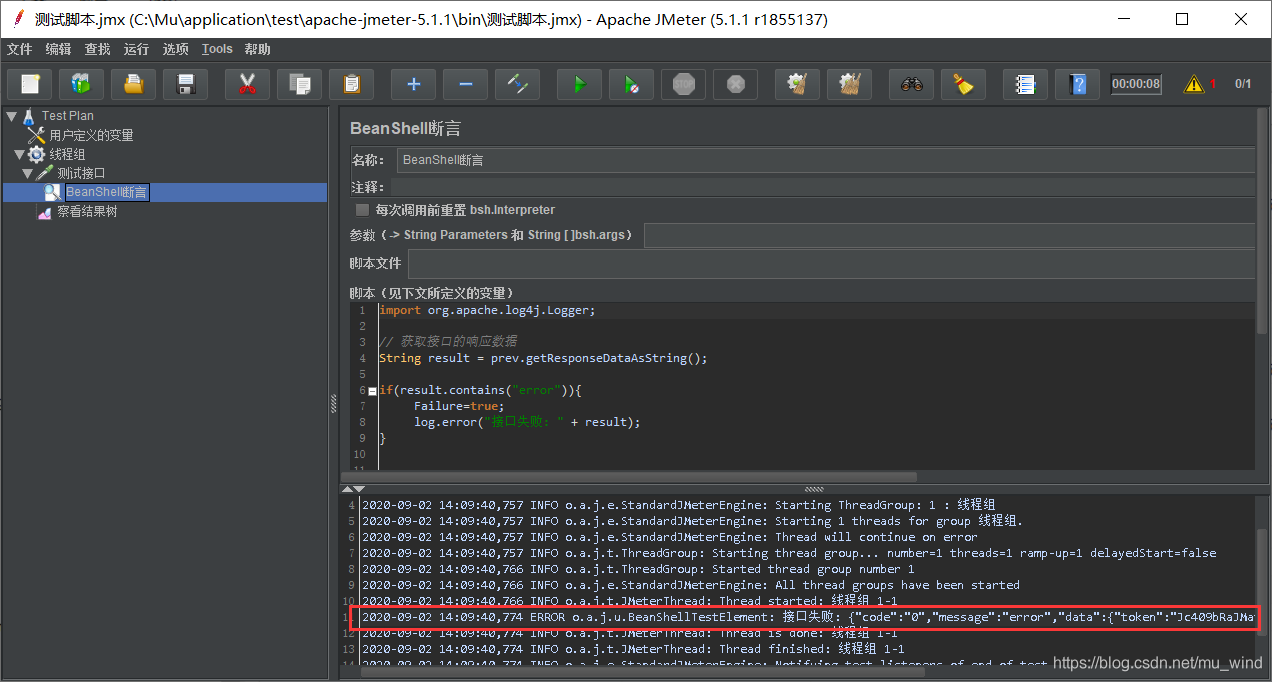This screenshot has width=1272, height=682.
Task: Click the Start no pauses icon
Action: pos(631,85)
